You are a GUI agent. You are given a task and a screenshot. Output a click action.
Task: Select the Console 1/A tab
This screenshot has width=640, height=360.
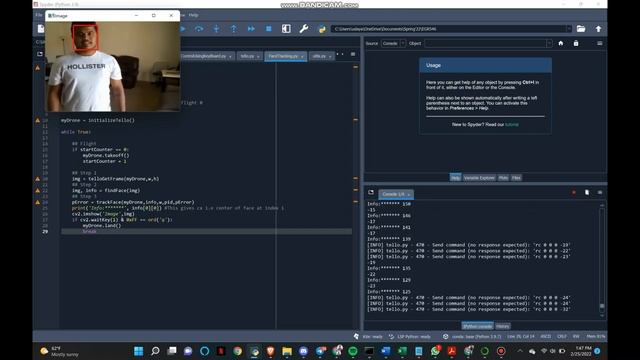[396, 194]
